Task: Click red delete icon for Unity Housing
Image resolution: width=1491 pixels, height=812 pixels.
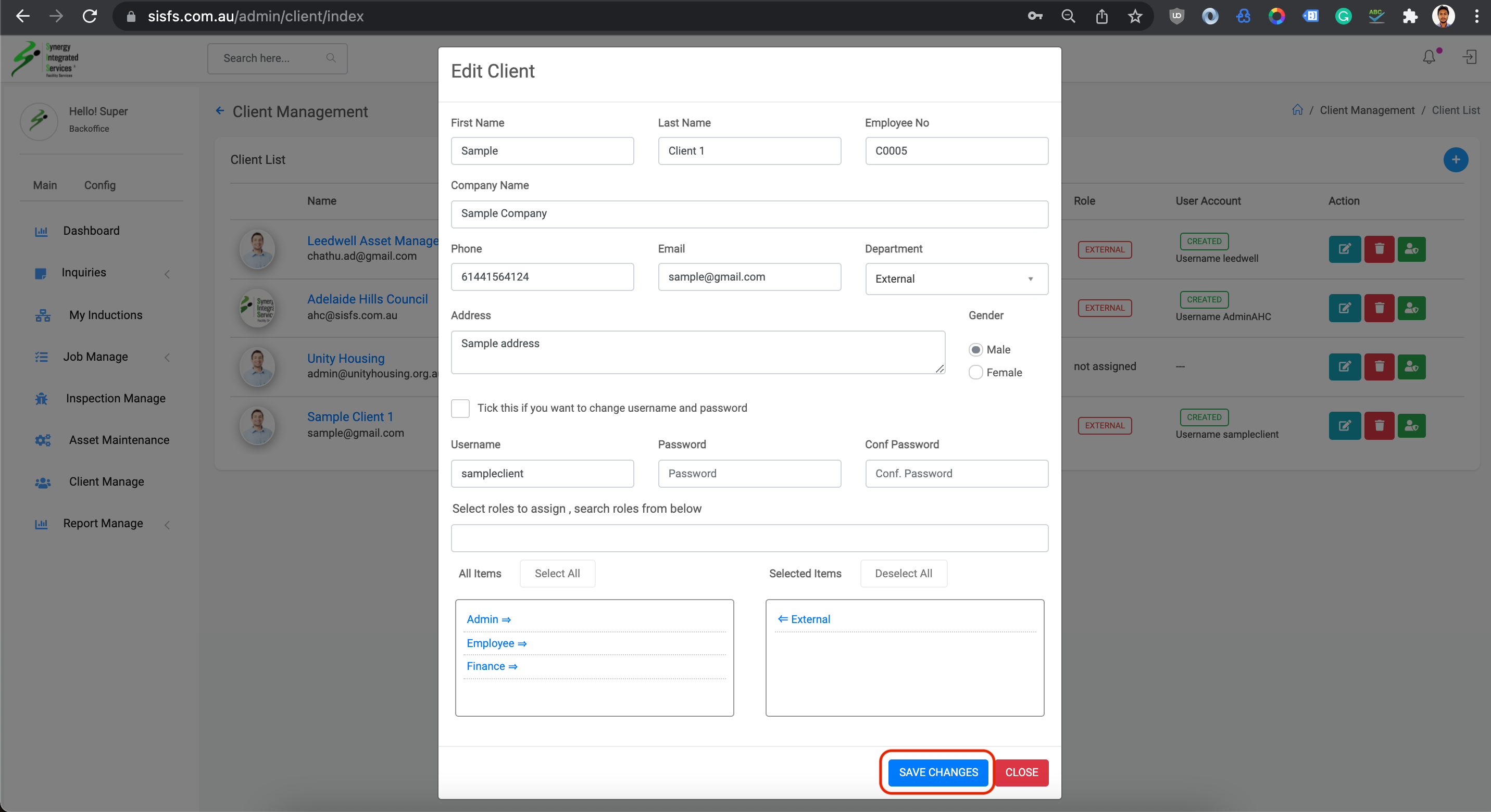Action: coord(1379,366)
